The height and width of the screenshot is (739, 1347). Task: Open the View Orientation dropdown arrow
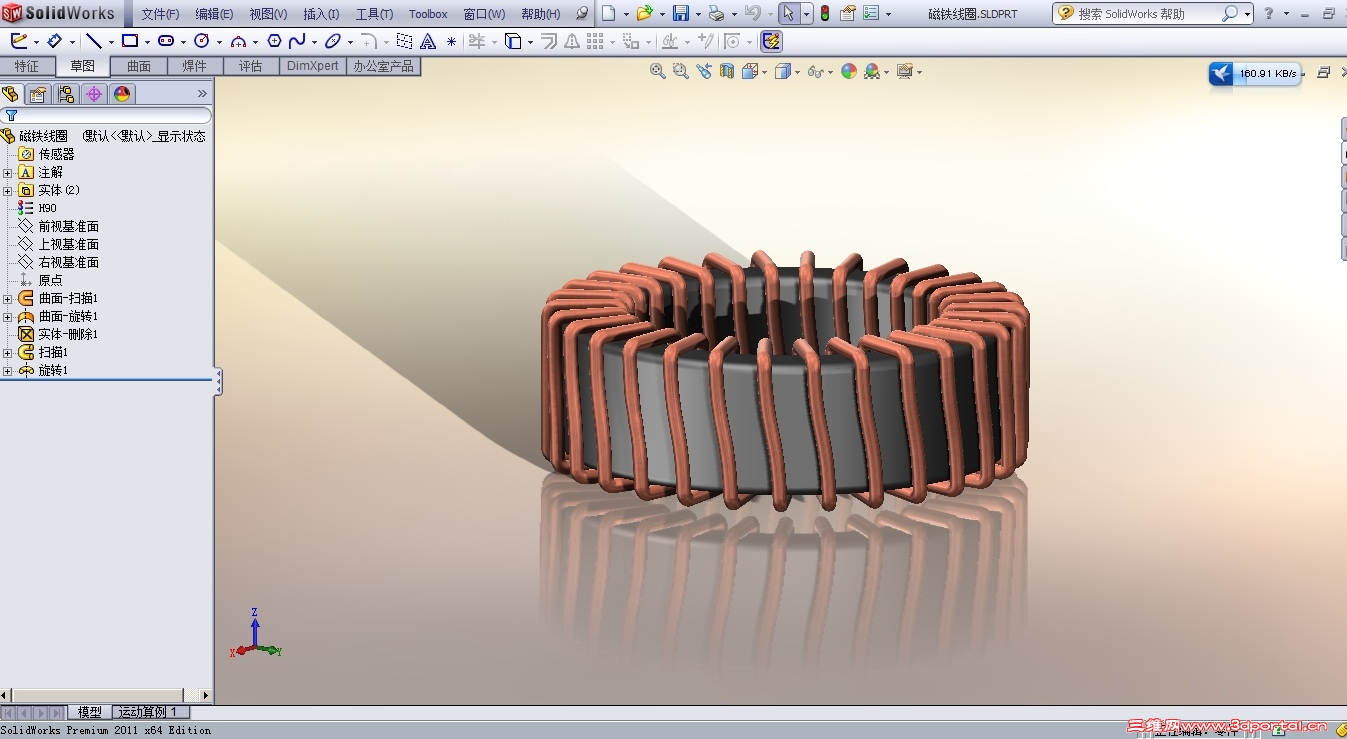[765, 72]
